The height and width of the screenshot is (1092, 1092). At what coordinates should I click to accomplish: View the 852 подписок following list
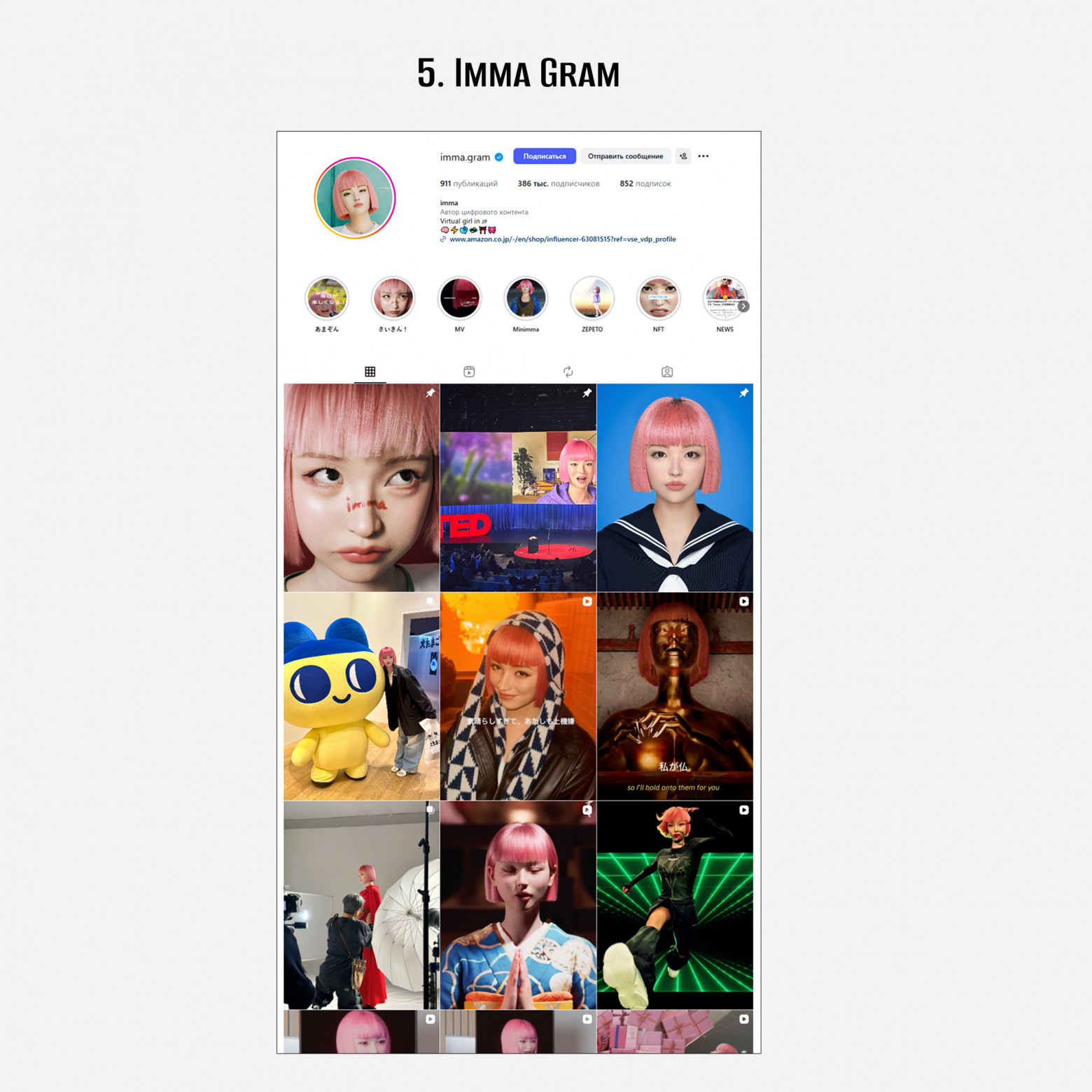point(645,183)
